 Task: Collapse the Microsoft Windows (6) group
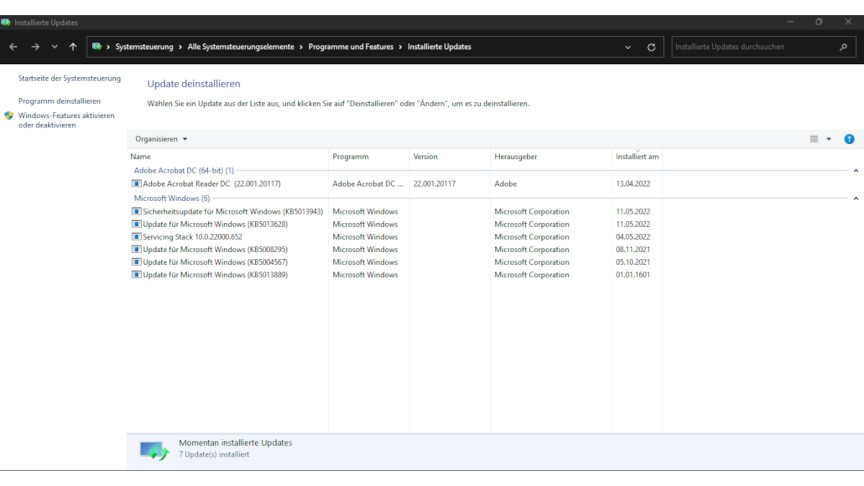click(856, 198)
